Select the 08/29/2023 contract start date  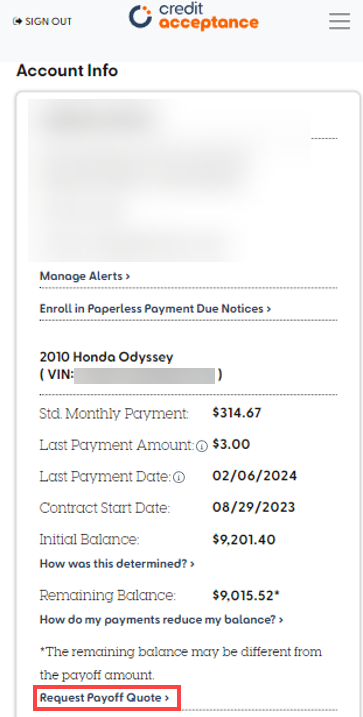click(x=254, y=508)
